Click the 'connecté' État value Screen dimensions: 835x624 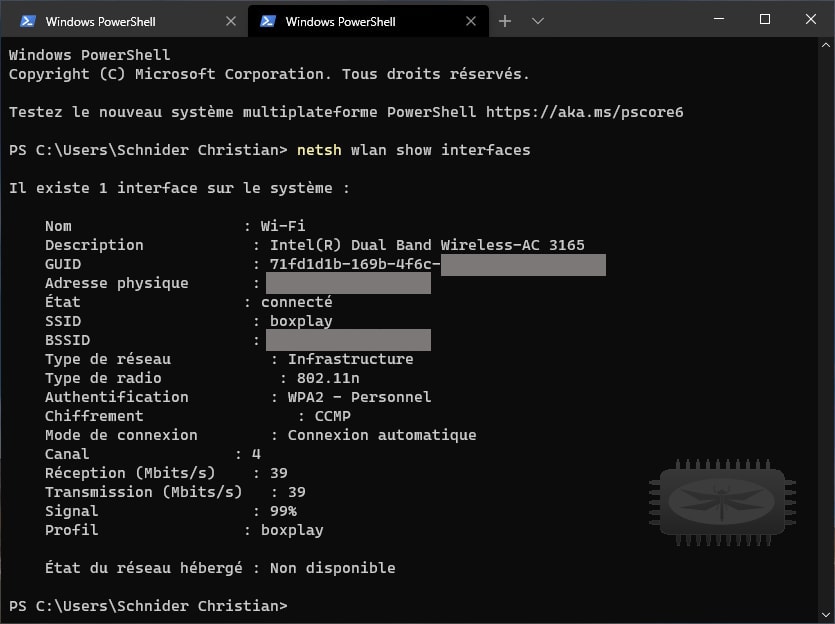(x=297, y=302)
